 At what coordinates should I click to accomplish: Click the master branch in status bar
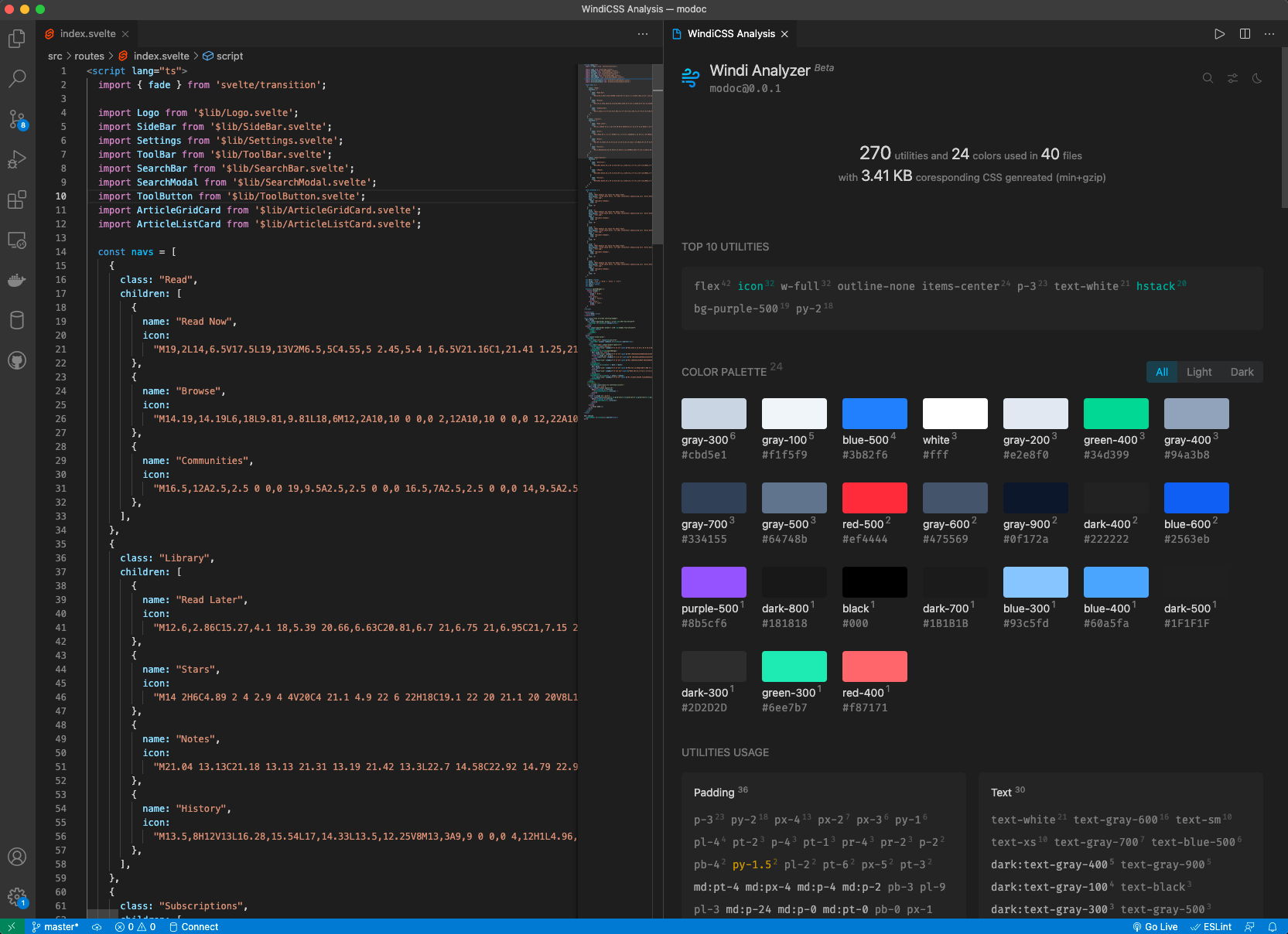point(55,927)
